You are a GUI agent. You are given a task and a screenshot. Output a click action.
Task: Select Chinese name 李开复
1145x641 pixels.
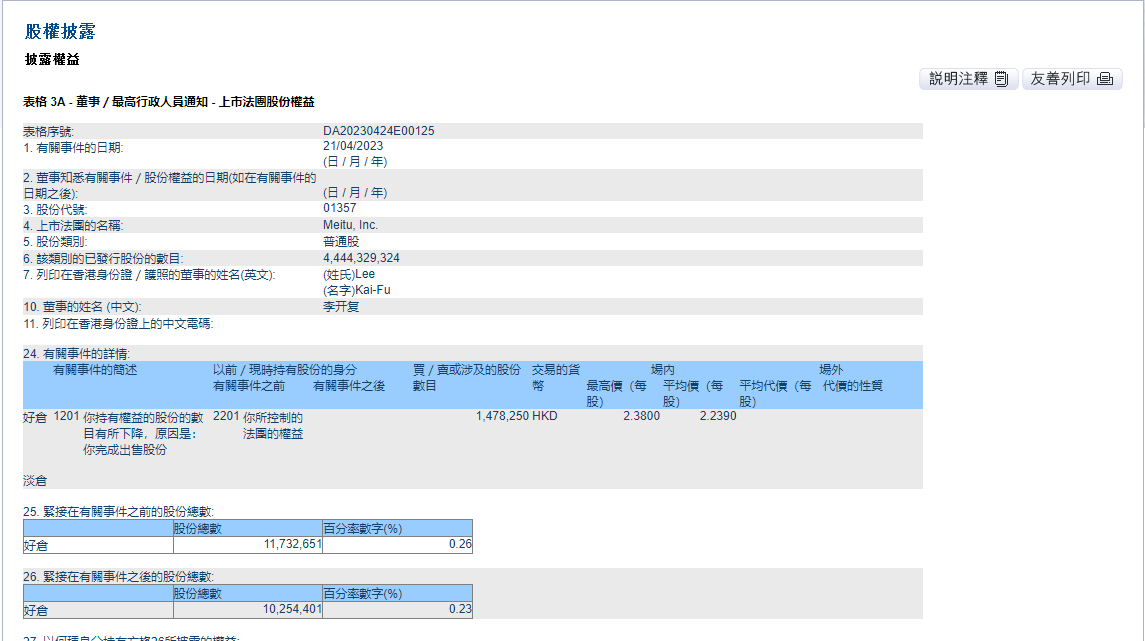(341, 307)
